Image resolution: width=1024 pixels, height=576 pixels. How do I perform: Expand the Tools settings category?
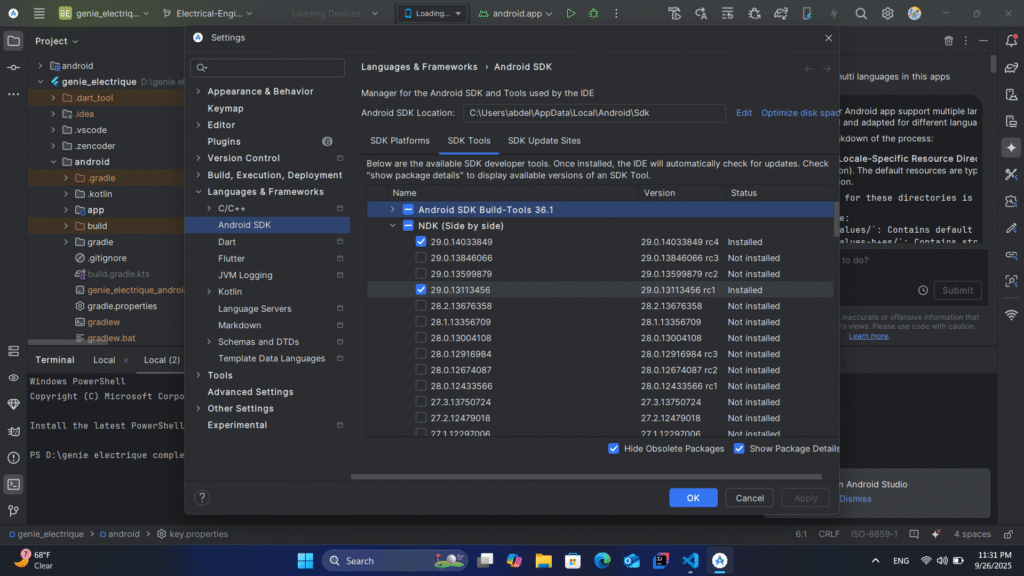(198, 375)
